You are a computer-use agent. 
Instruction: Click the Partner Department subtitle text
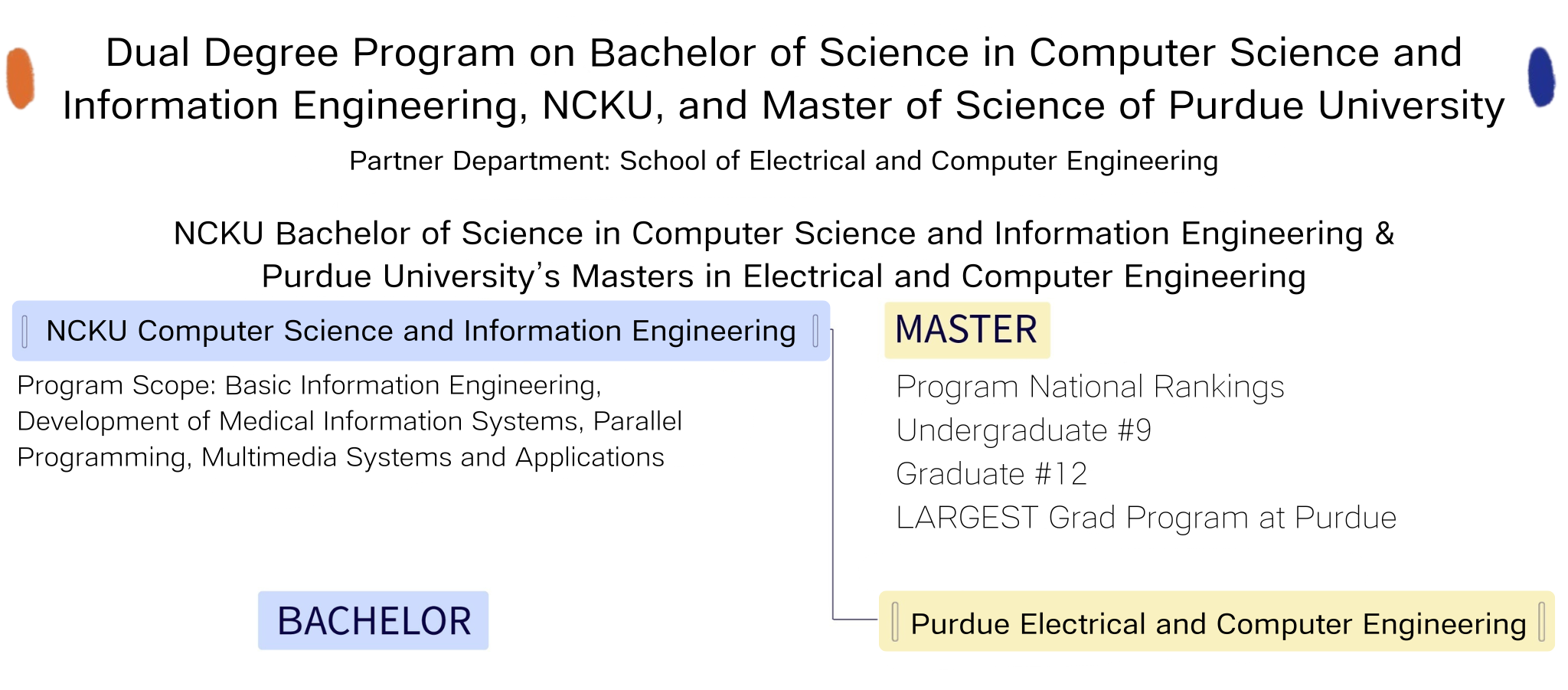point(783,161)
